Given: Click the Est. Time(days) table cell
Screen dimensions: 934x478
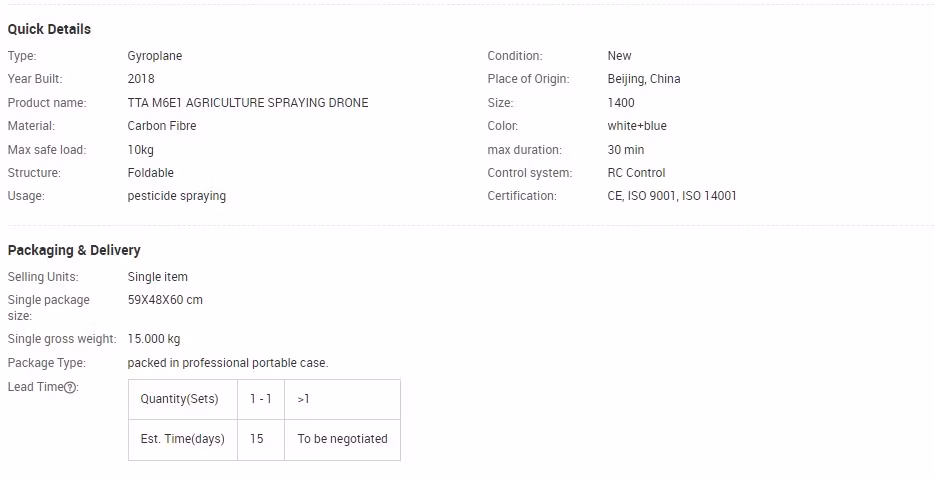Looking at the screenshot, I should [x=182, y=439].
